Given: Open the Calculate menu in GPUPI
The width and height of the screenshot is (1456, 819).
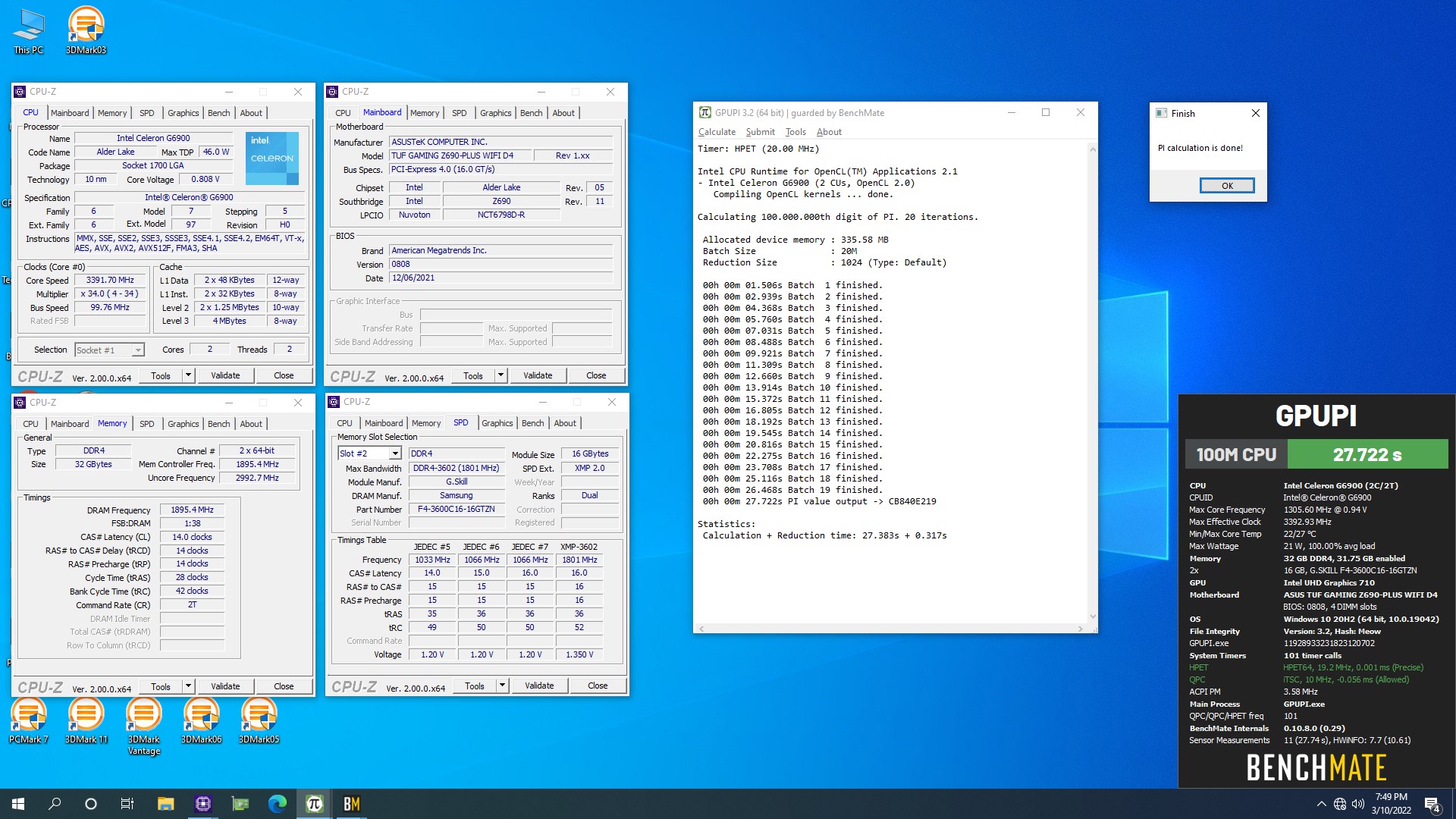Looking at the screenshot, I should pos(717,132).
